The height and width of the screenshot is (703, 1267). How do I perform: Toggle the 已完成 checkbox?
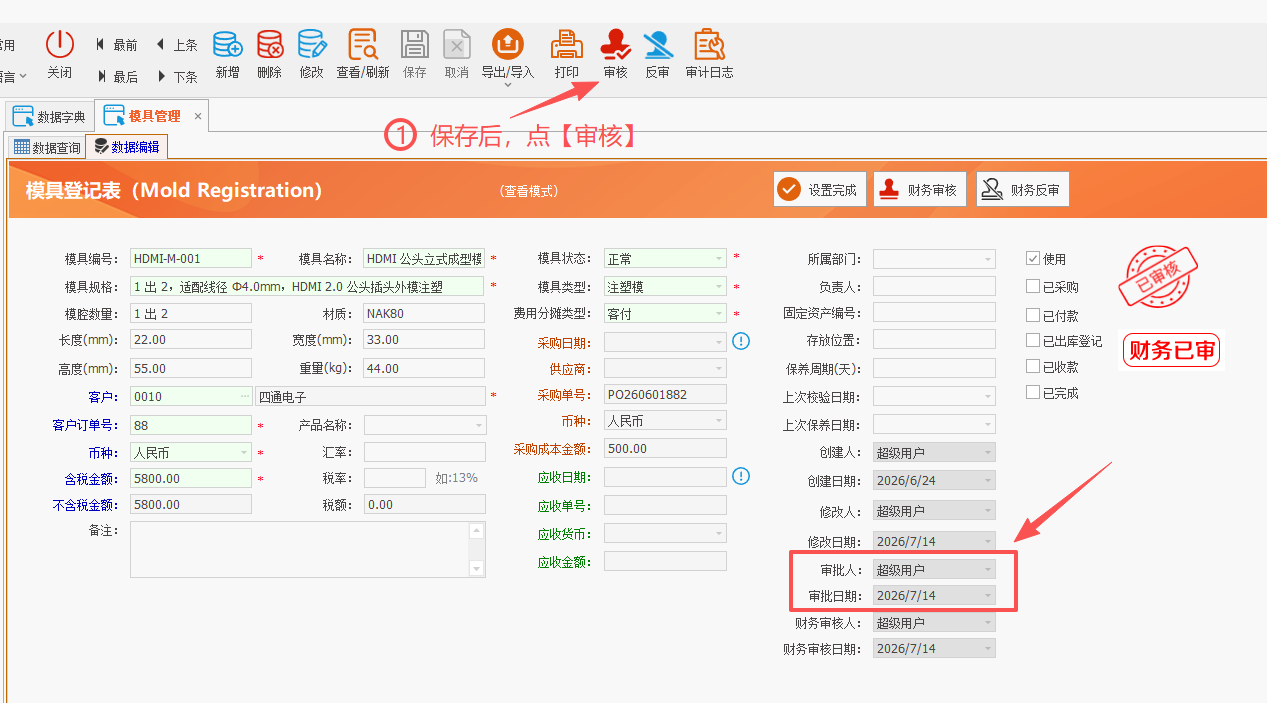(x=1033, y=393)
